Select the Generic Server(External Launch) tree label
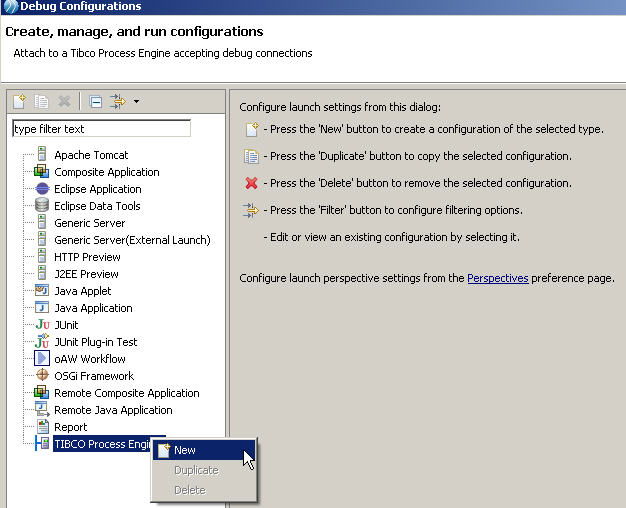Screen dimensions: 626x508 (x=132, y=240)
